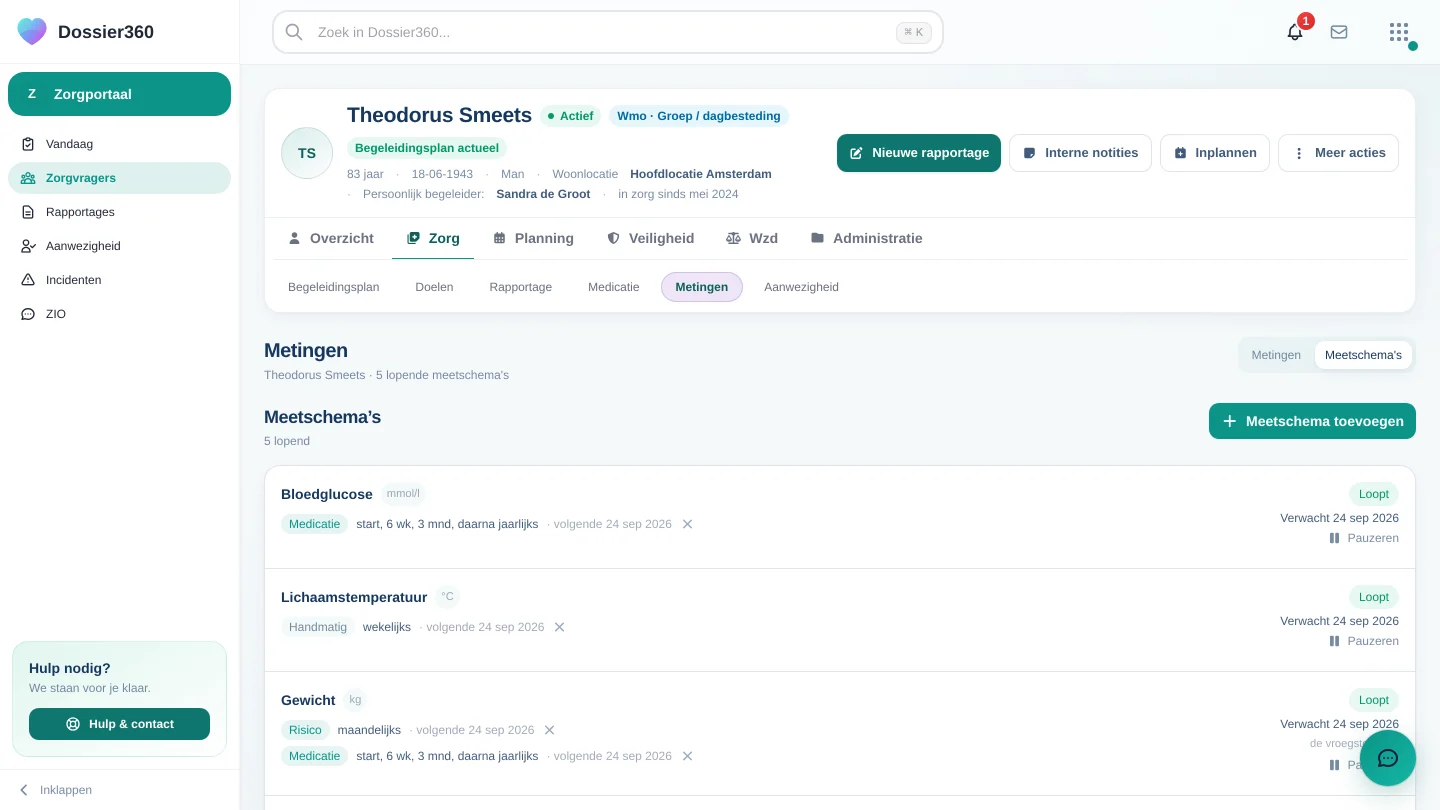Click Hulp & contact button

119,724
